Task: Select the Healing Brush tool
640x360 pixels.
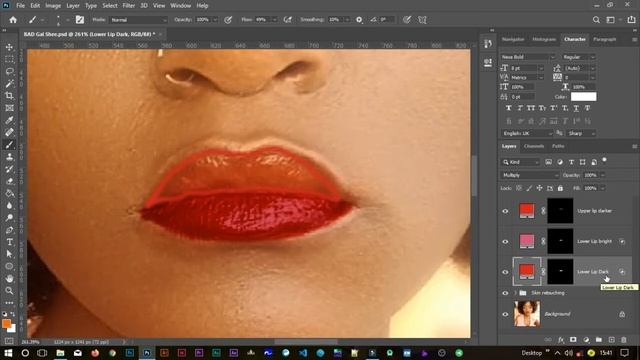Action: coord(9,133)
